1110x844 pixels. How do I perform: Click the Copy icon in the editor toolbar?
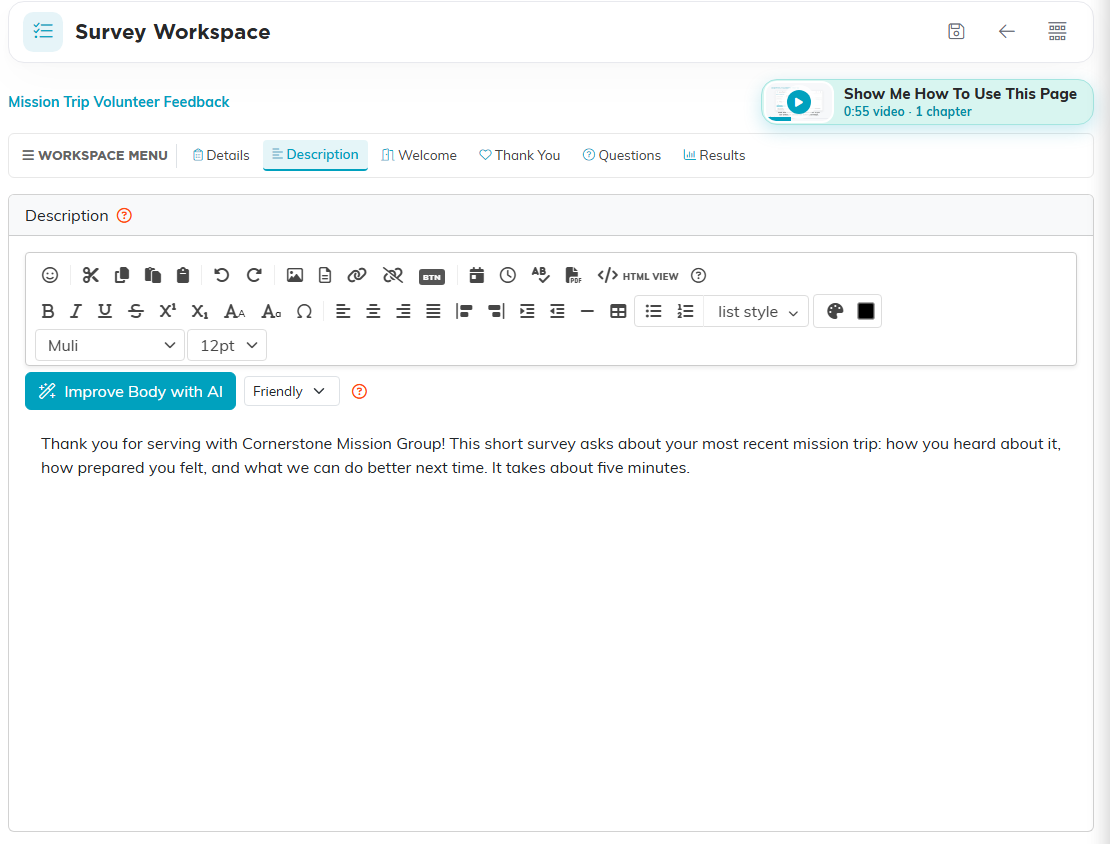pos(122,275)
